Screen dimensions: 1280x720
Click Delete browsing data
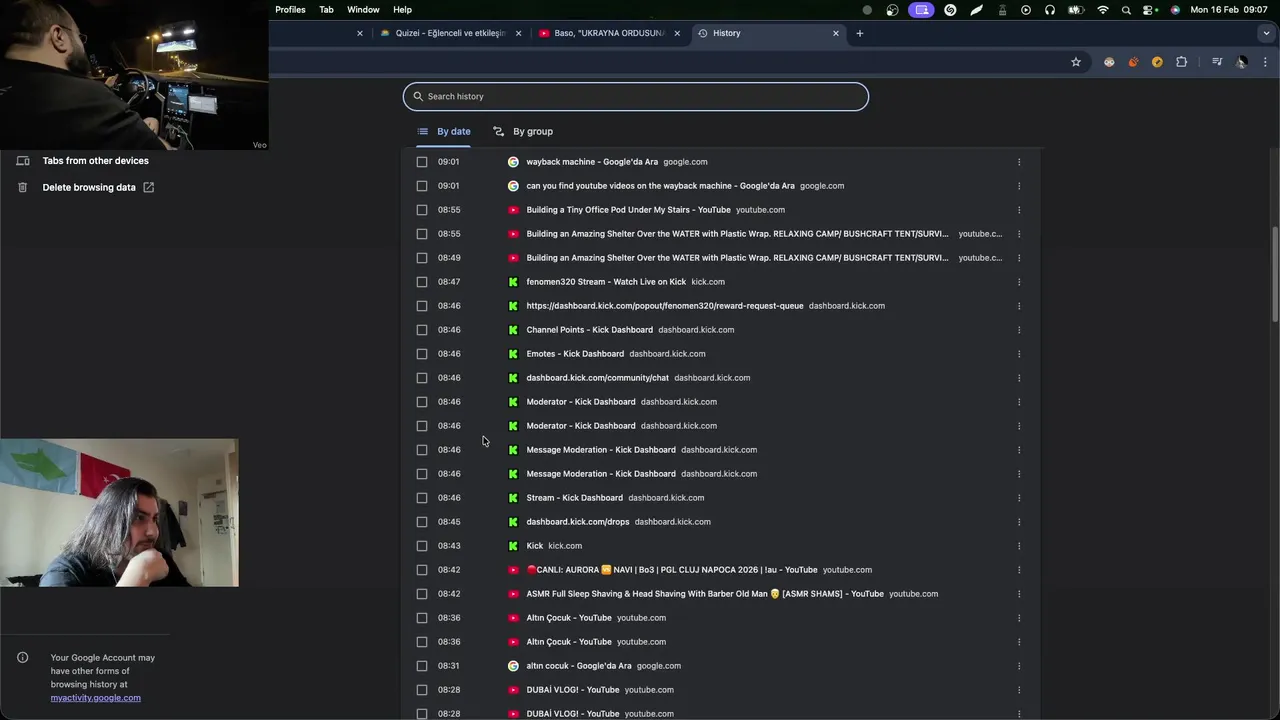point(88,188)
